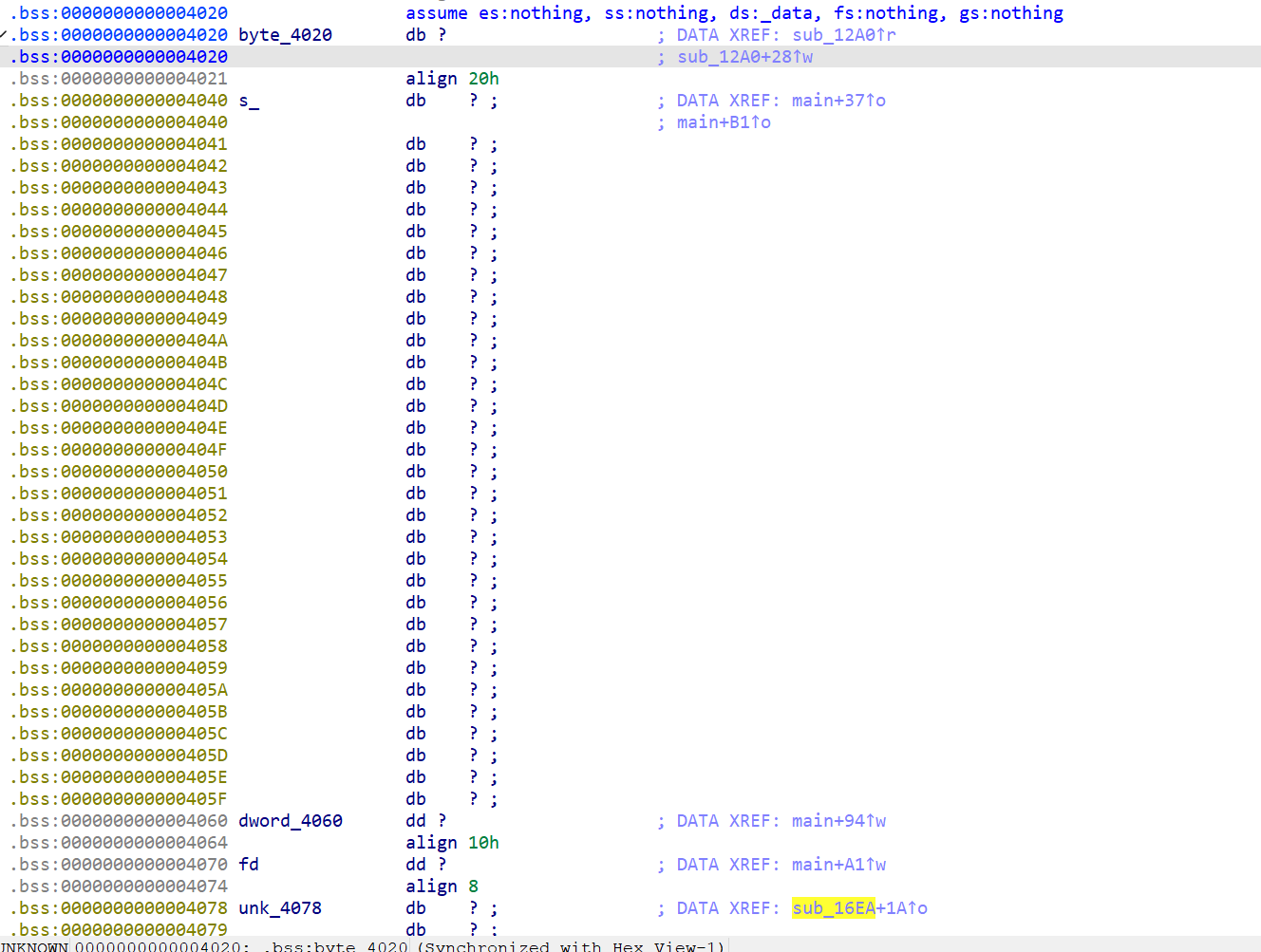Click address .bss:0000000000004045
Image resolution: width=1261 pixels, height=952 pixels.
pos(119,232)
